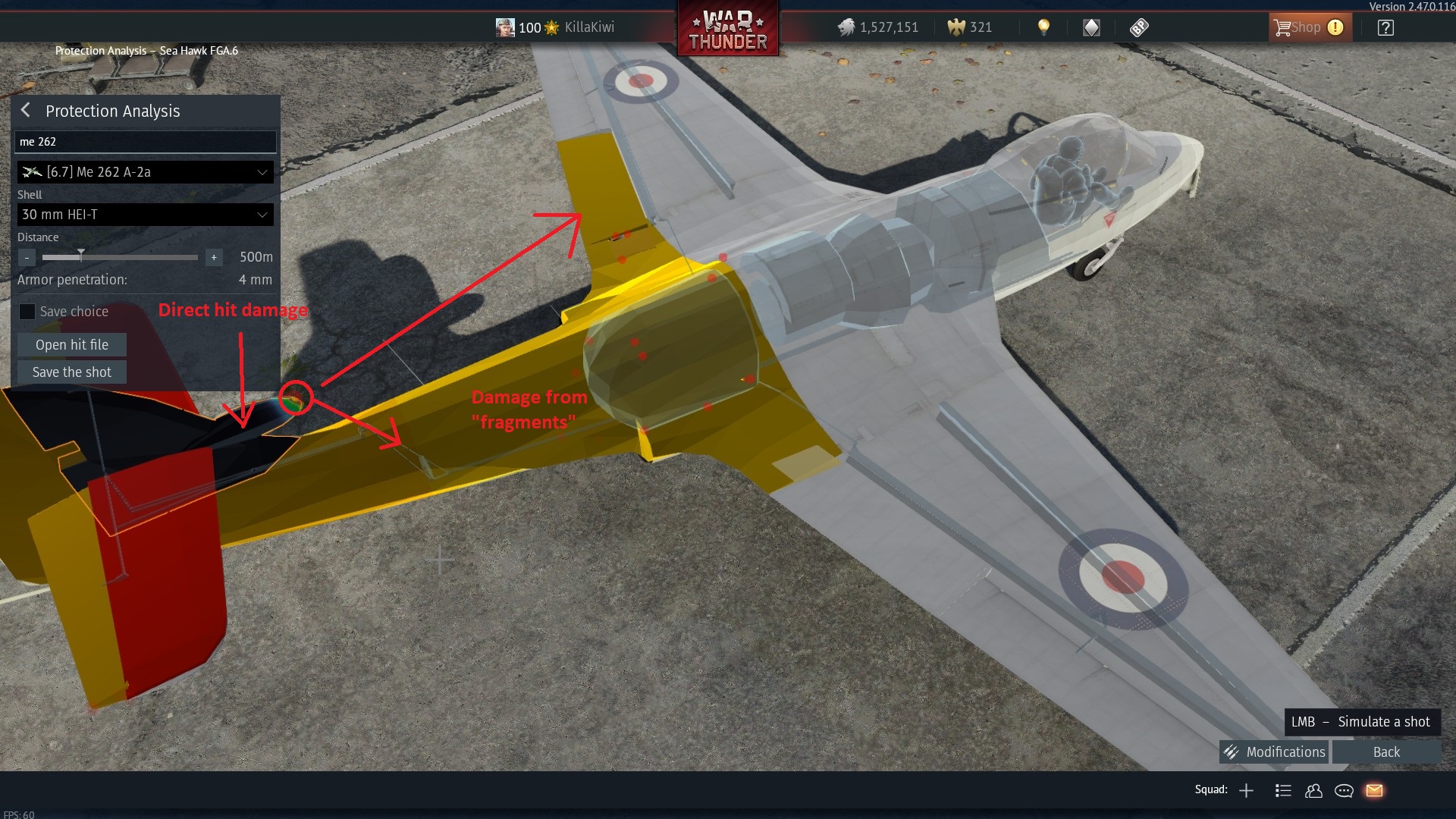Increase distance with plus button

(214, 257)
